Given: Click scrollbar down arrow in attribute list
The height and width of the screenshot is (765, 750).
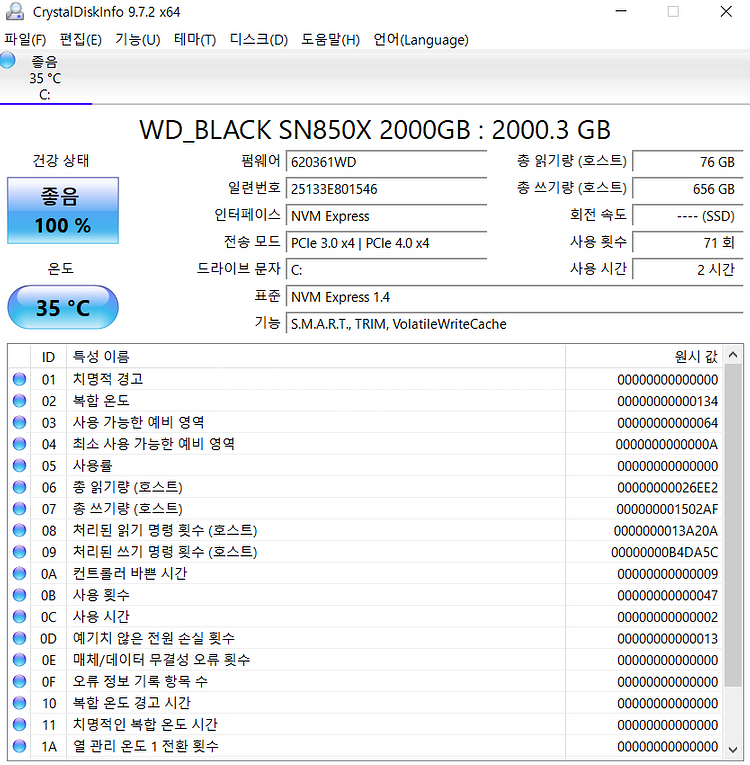Looking at the screenshot, I should [x=734, y=746].
